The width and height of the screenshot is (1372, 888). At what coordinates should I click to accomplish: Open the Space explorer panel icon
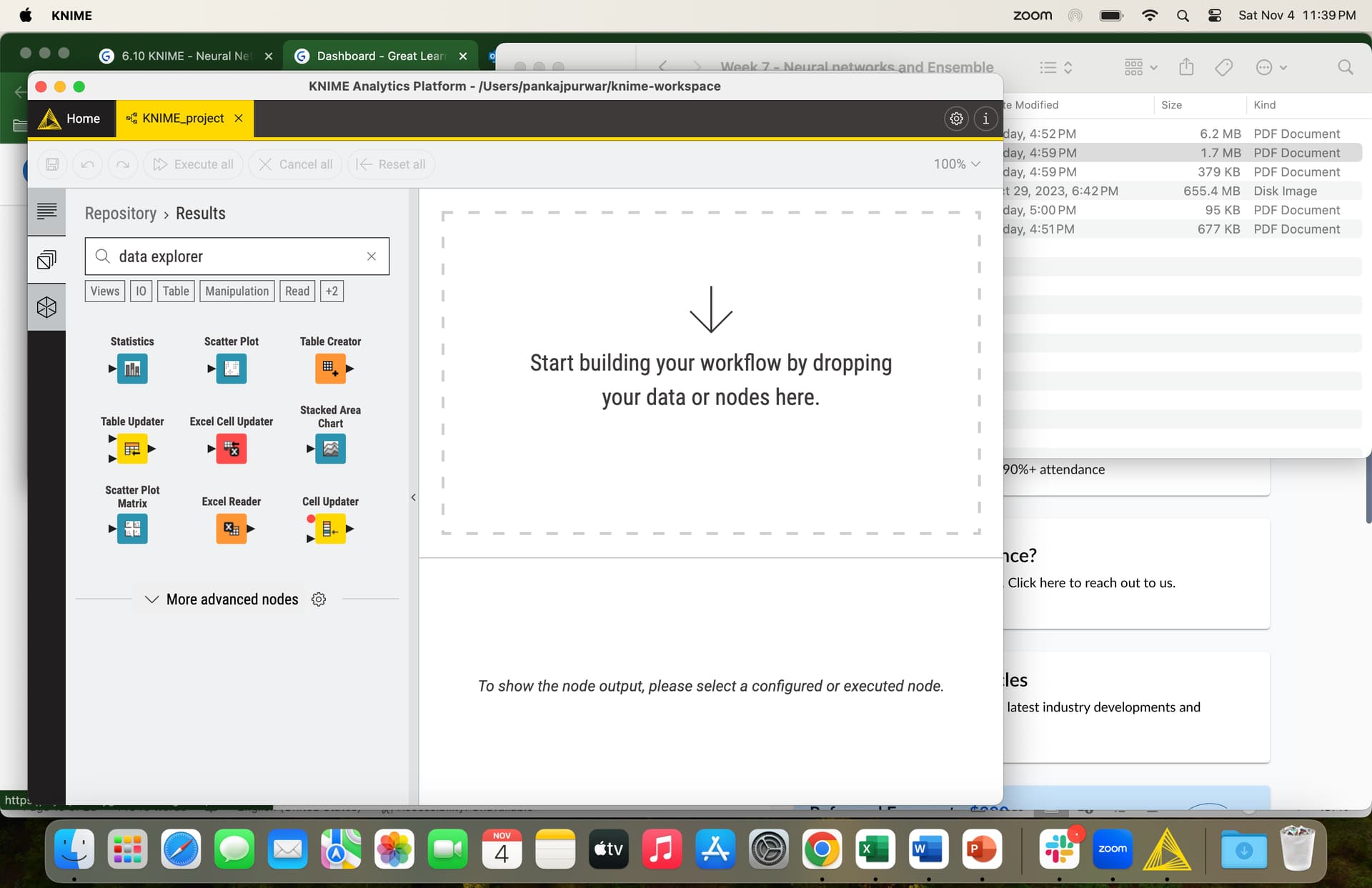(x=46, y=259)
